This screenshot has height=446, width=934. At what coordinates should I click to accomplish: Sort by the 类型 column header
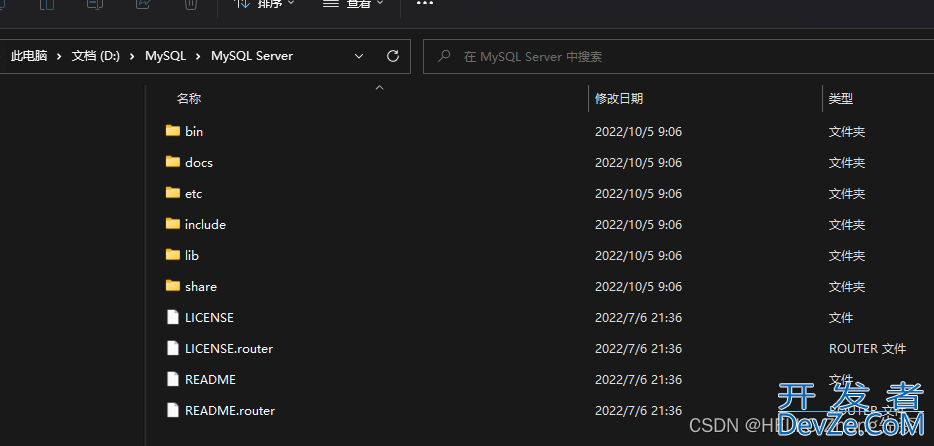(840, 99)
